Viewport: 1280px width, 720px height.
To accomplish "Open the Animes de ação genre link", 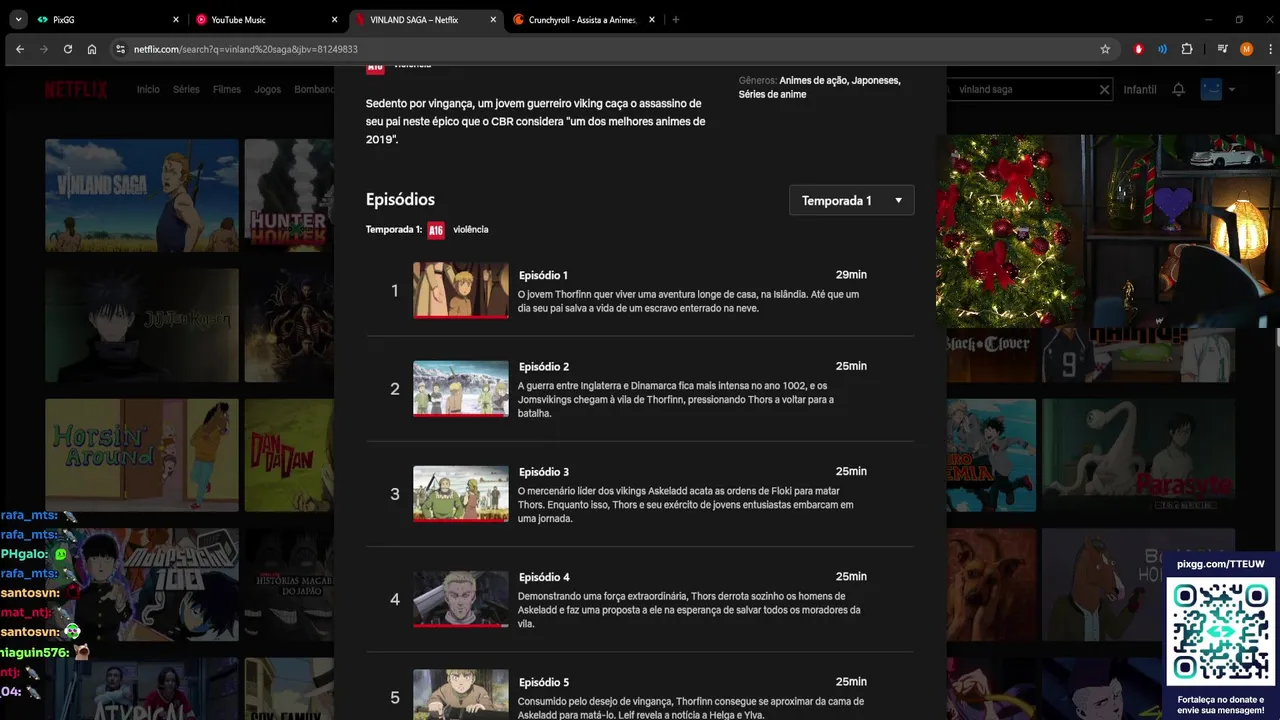I will 813,80.
